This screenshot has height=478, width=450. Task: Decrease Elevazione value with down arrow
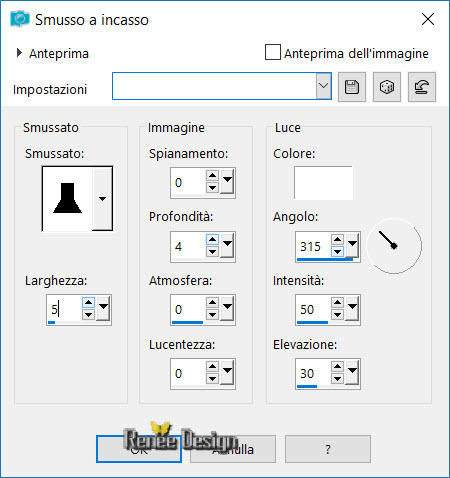click(x=337, y=378)
